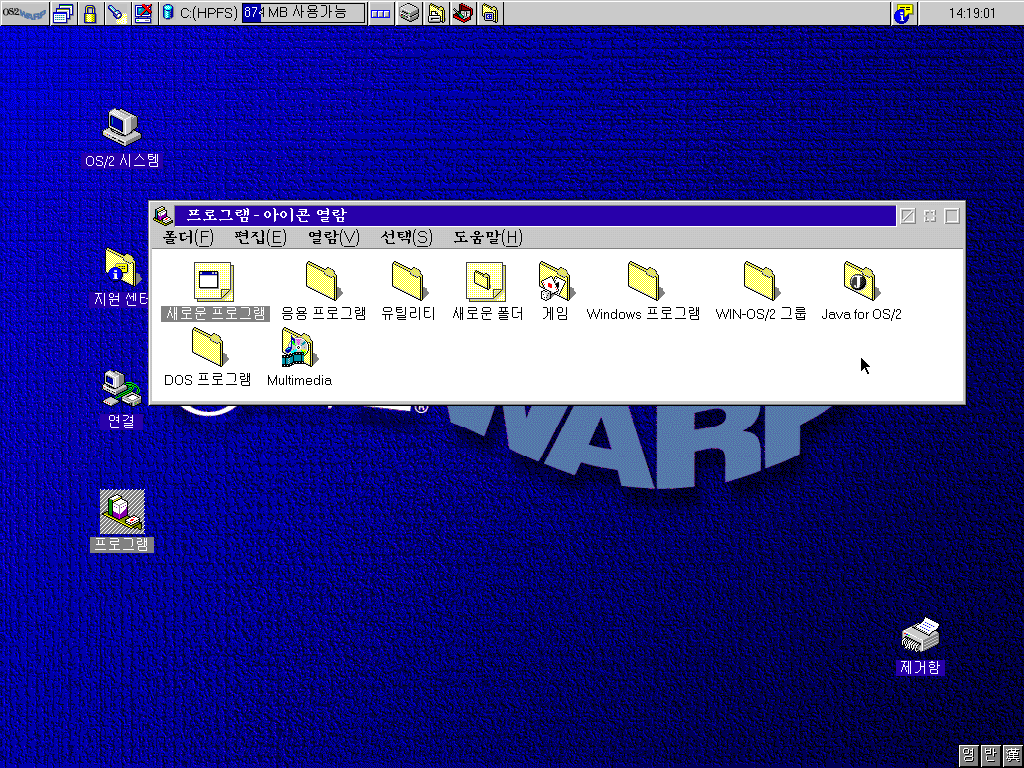This screenshot has height=768, width=1024.
Task: Select the 새로운 폴더 template icon
Action: (487, 291)
